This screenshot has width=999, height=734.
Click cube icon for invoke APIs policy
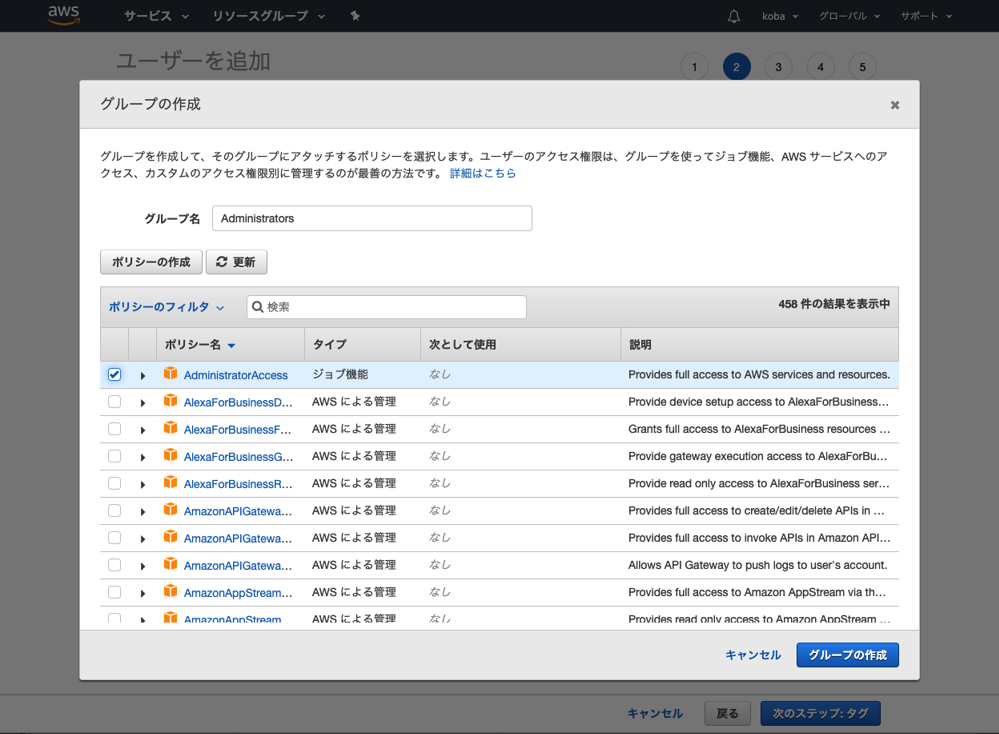(x=170, y=537)
